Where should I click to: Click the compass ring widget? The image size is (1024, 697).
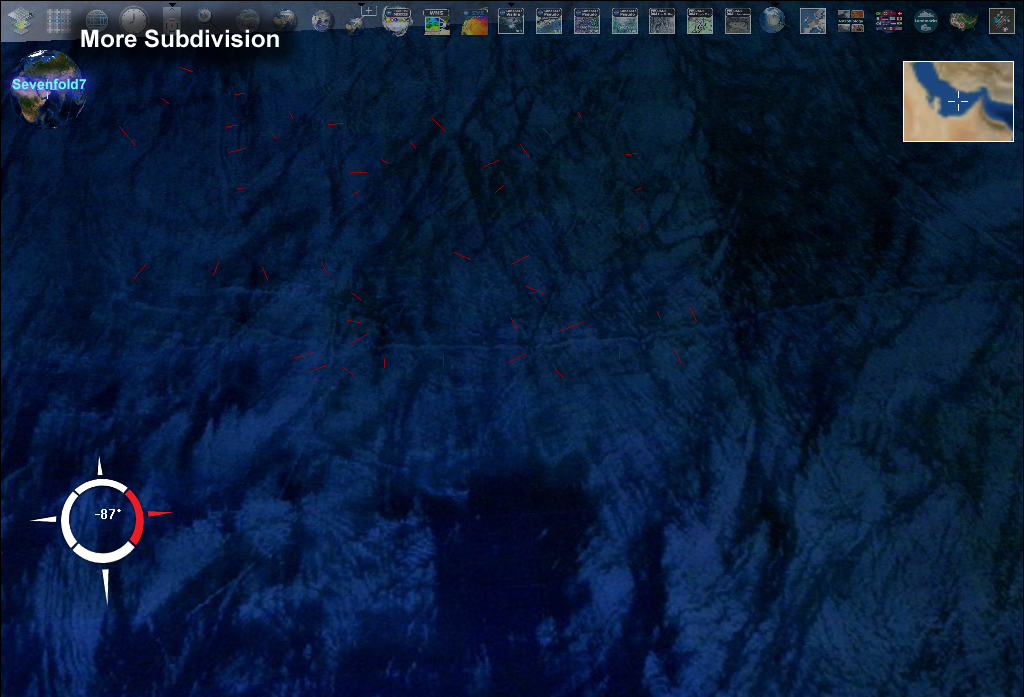tap(103, 521)
